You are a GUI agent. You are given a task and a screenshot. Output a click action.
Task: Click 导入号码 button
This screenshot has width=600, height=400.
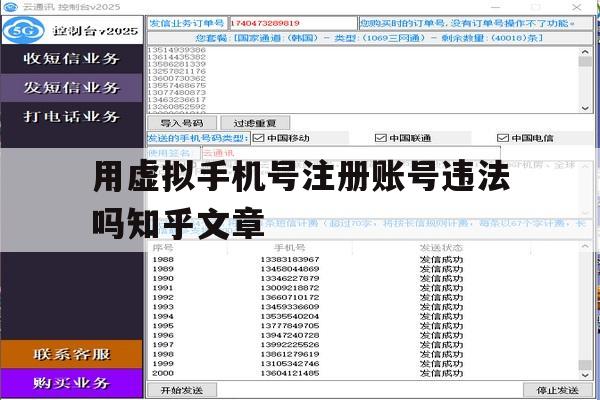pos(182,123)
